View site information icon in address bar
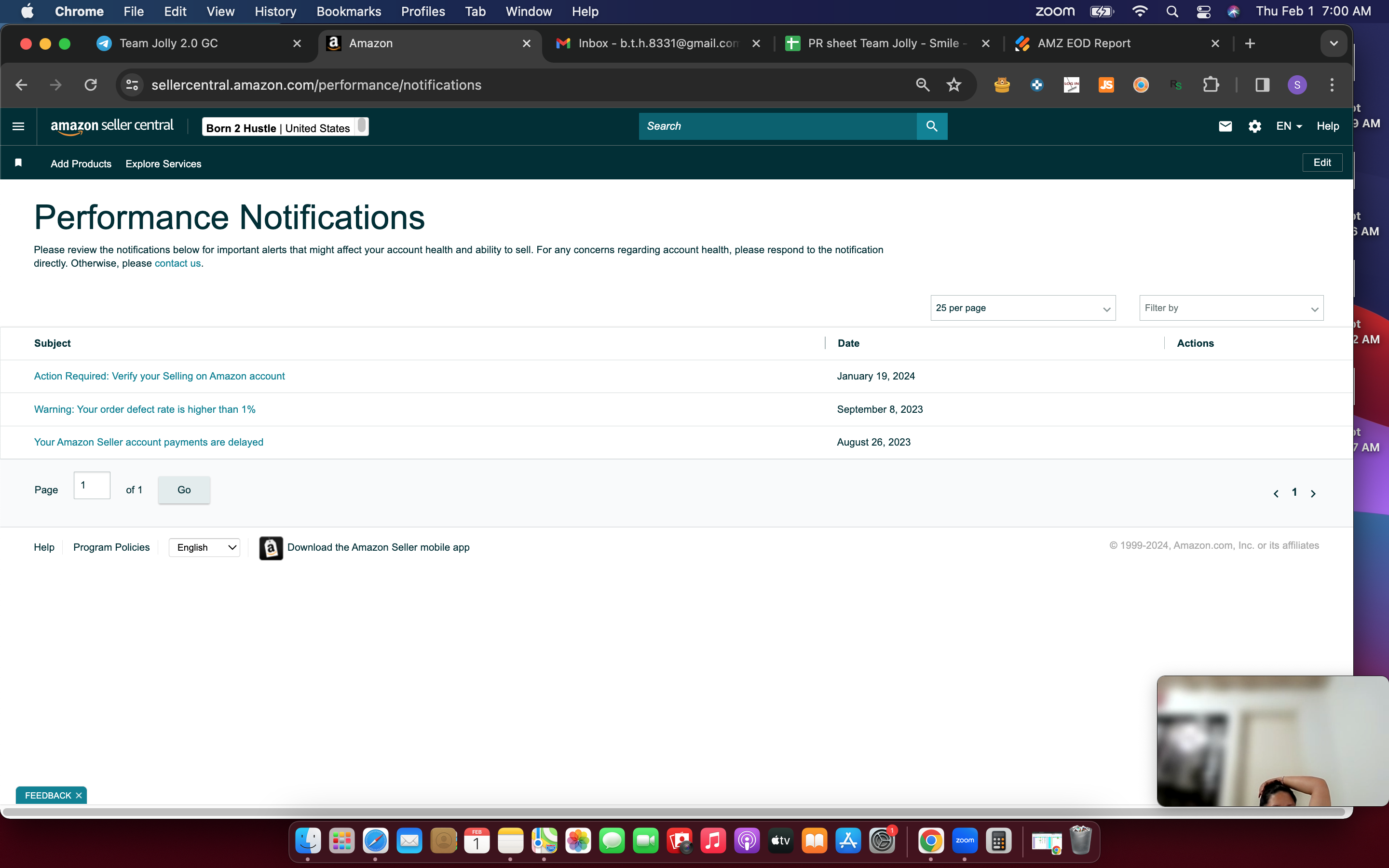 point(132,85)
